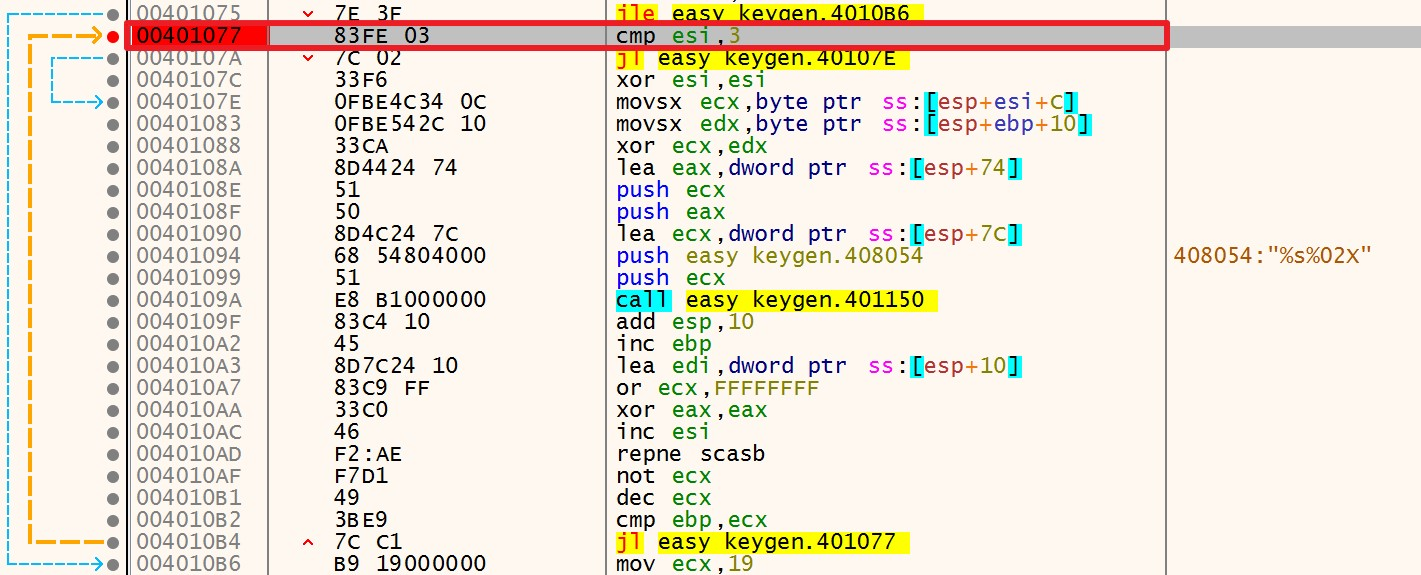The image size is (1421, 575).
Task: Set breakpoint bullet beside address 0040107E
Action: click(x=113, y=102)
